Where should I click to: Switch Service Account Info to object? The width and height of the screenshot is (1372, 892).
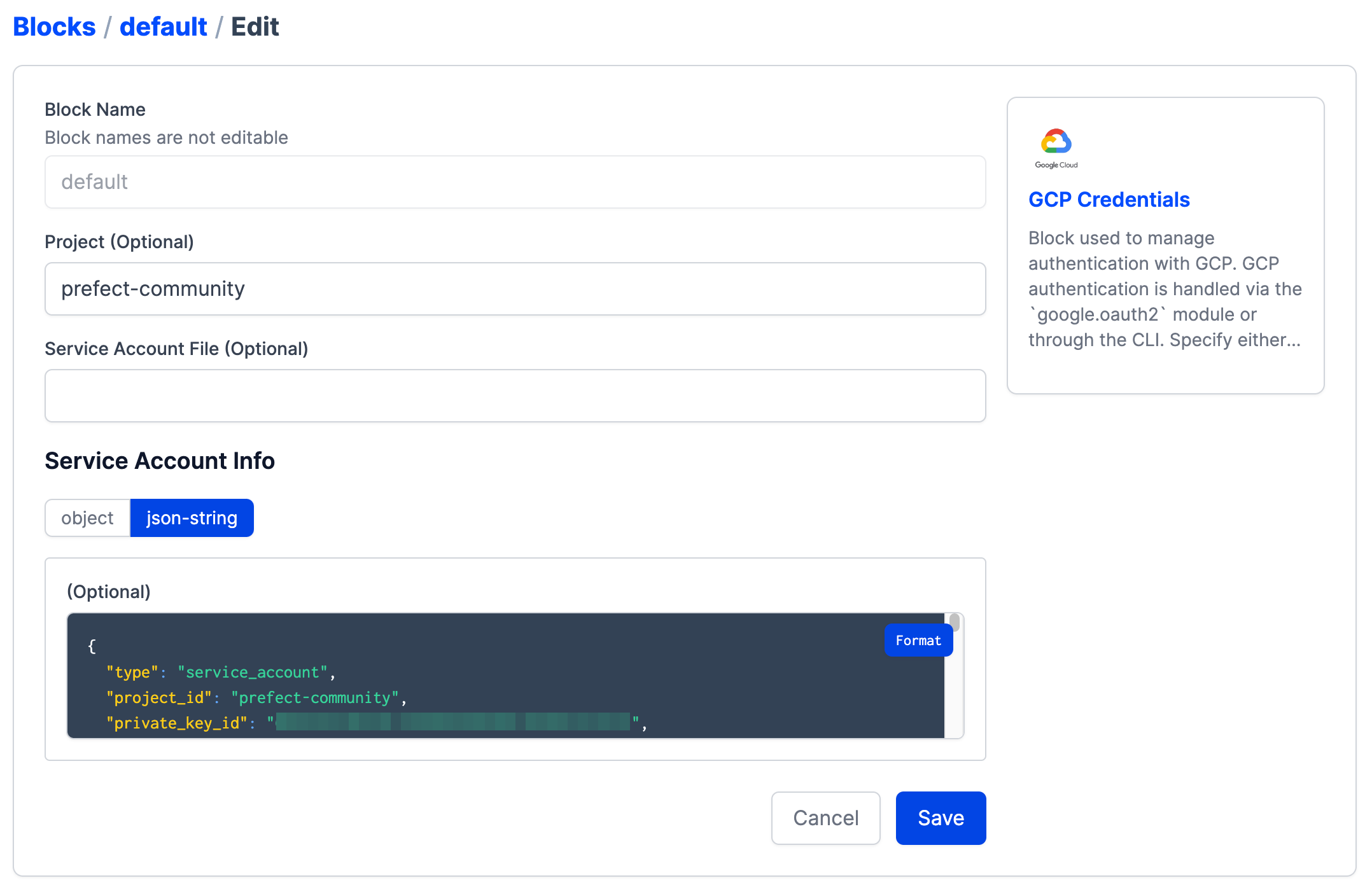(87, 518)
